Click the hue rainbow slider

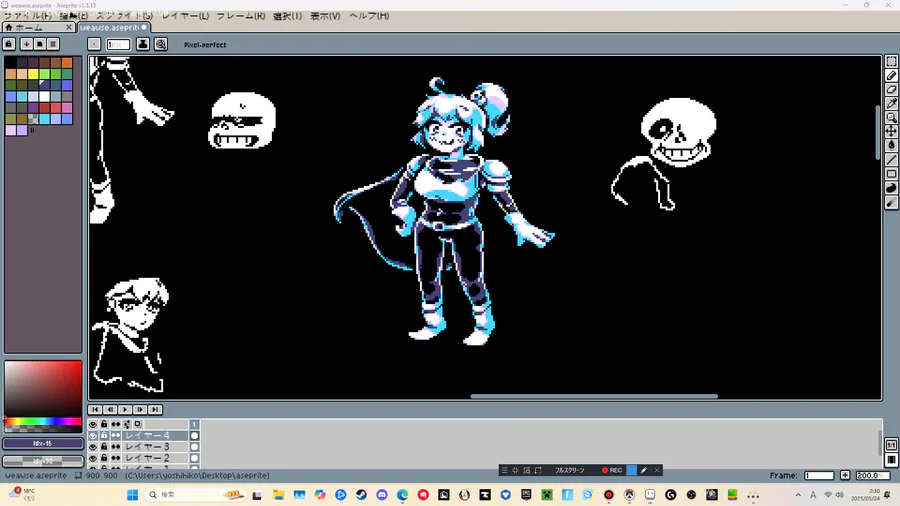(43, 422)
